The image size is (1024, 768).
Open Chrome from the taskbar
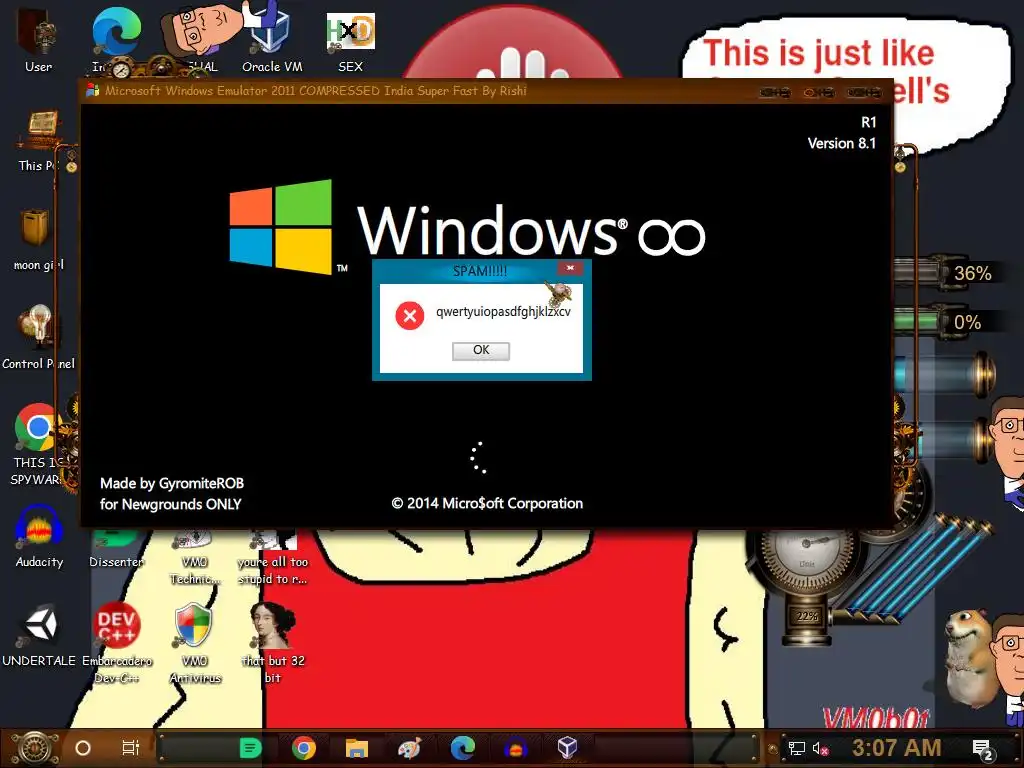(304, 748)
